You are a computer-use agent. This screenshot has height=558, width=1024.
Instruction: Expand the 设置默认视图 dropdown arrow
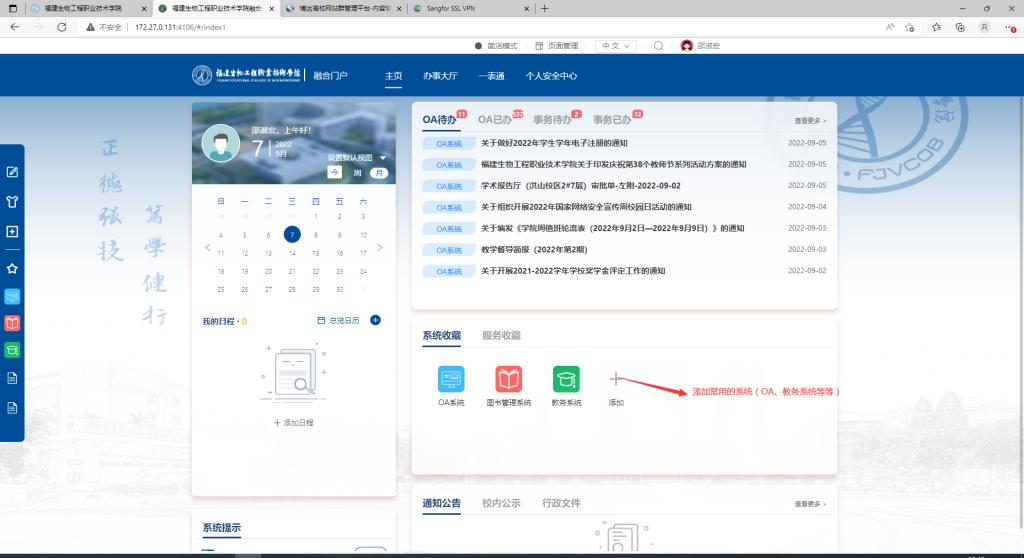(x=382, y=158)
